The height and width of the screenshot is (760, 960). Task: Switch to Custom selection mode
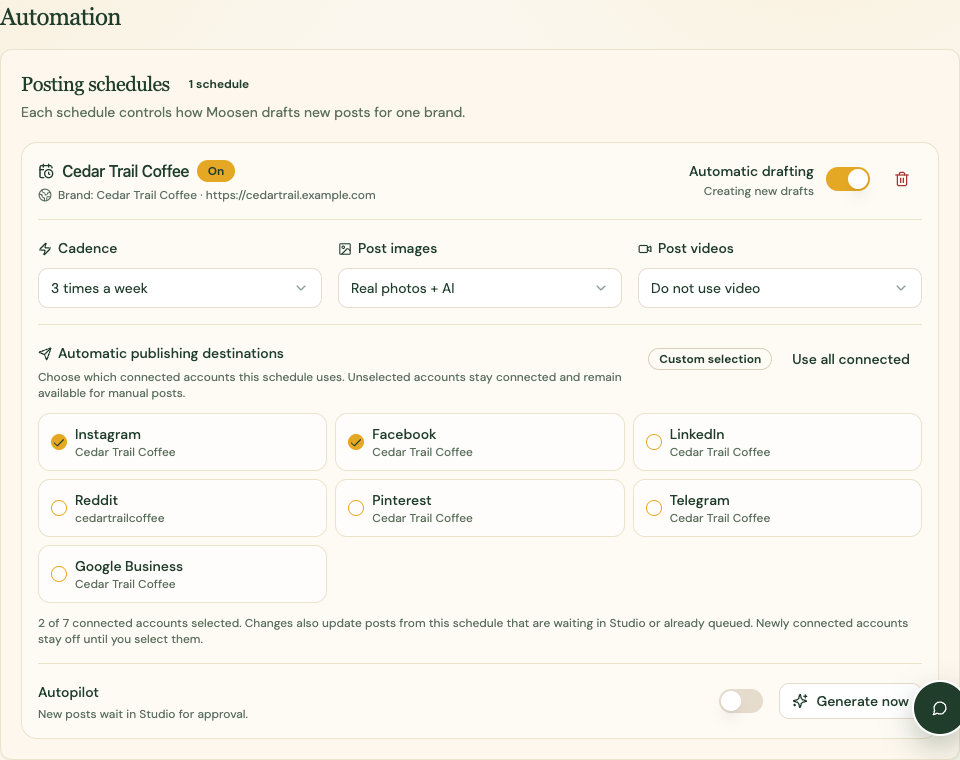click(710, 359)
